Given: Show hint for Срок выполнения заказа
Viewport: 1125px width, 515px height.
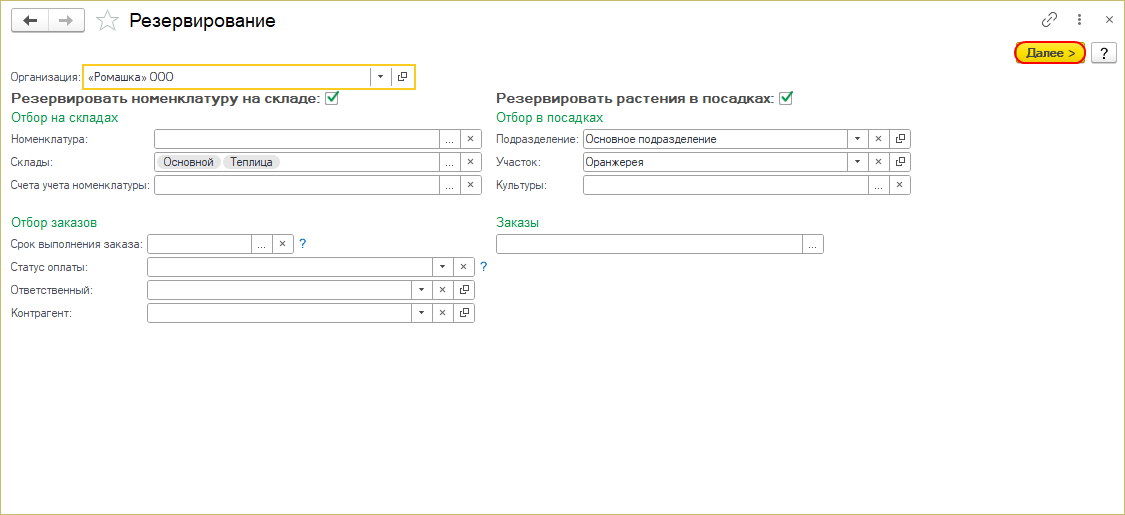Looking at the screenshot, I should (303, 244).
